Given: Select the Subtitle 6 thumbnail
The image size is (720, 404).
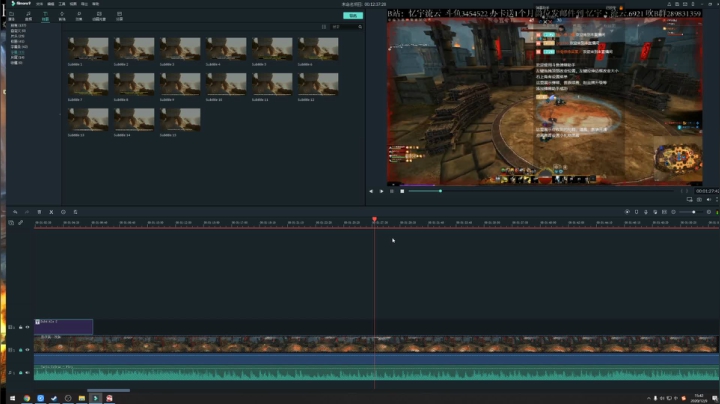Looking at the screenshot, I should coord(318,49).
